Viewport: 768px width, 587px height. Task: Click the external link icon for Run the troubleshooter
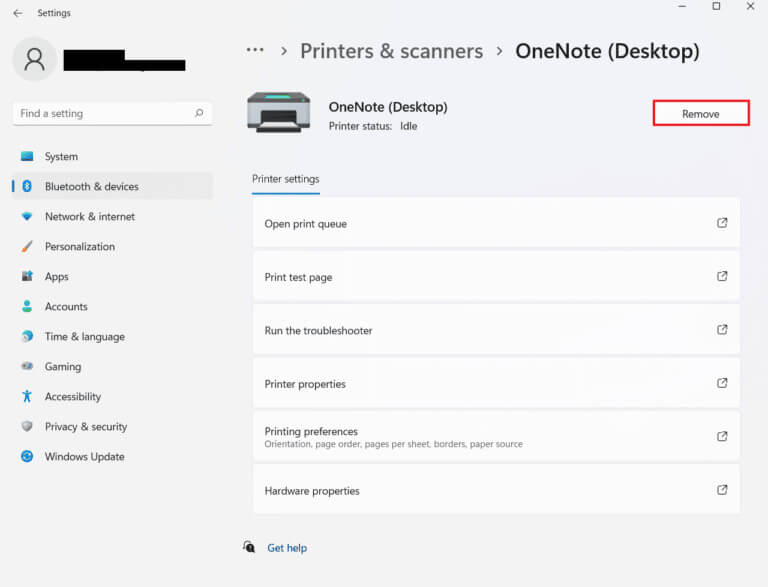[x=722, y=330]
